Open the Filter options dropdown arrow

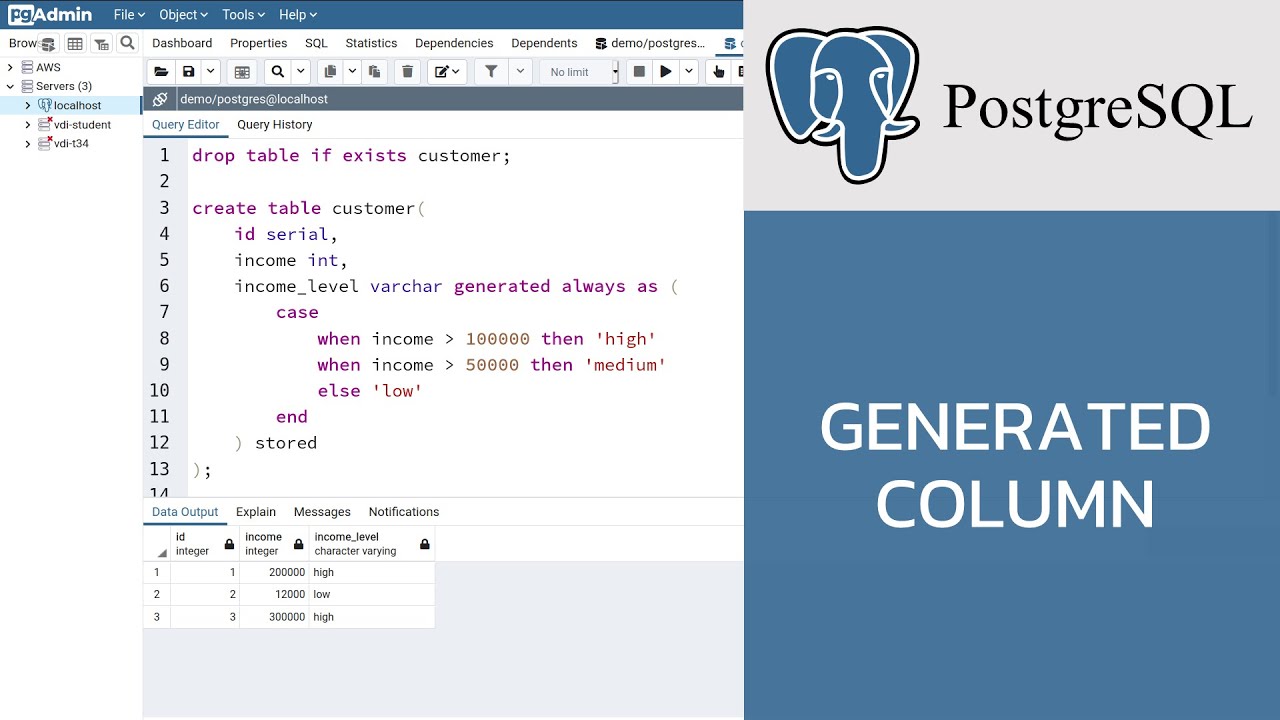(x=520, y=72)
